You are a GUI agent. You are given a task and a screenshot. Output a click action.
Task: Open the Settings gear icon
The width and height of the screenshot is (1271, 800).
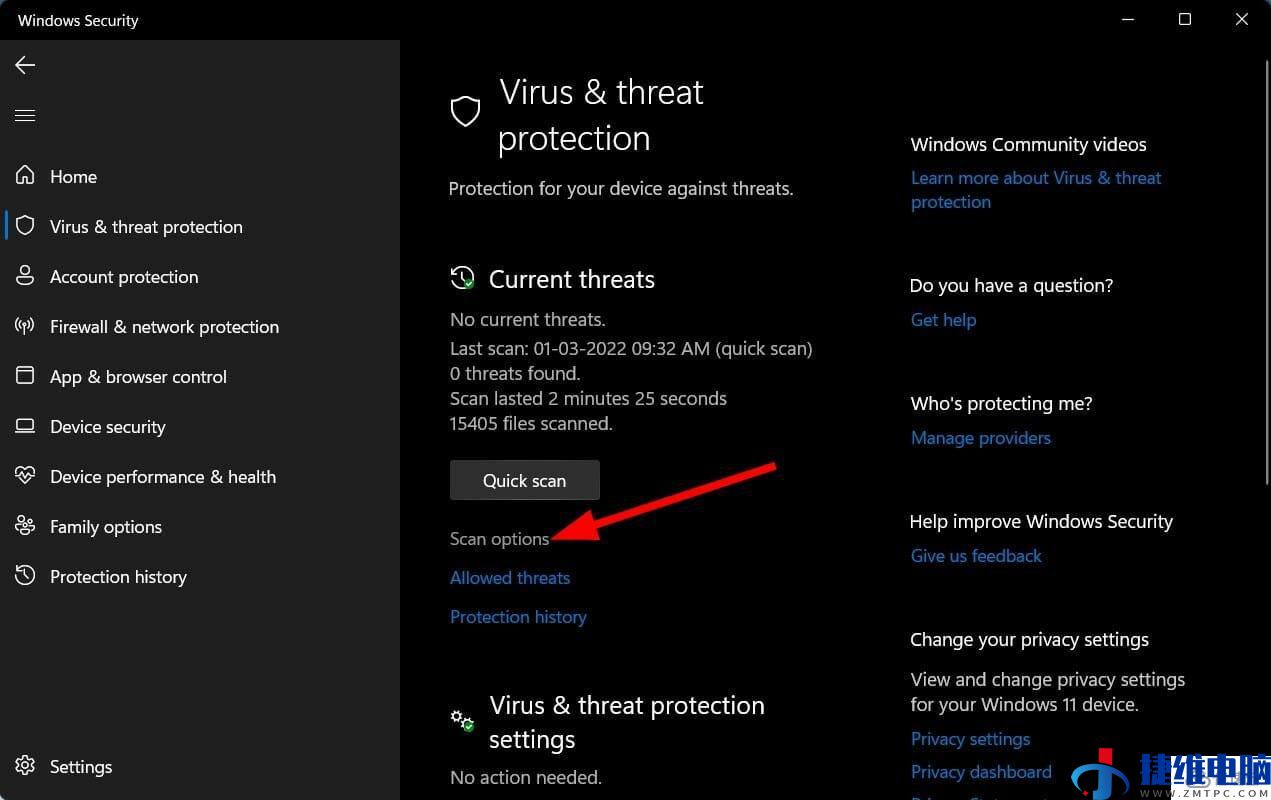pos(25,766)
